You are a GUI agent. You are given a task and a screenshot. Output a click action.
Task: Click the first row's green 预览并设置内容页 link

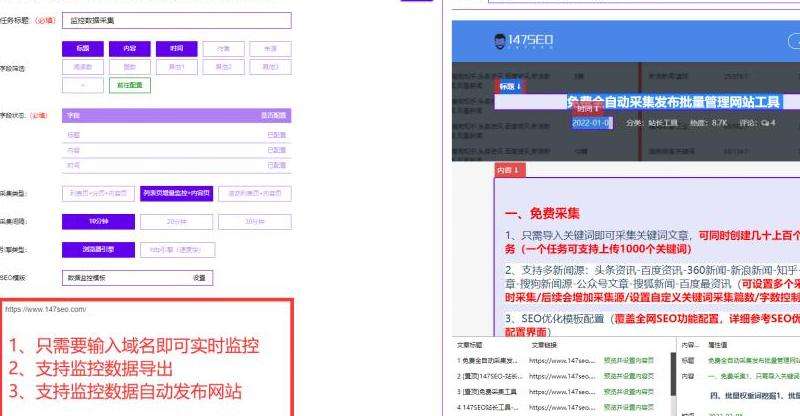(x=629, y=359)
